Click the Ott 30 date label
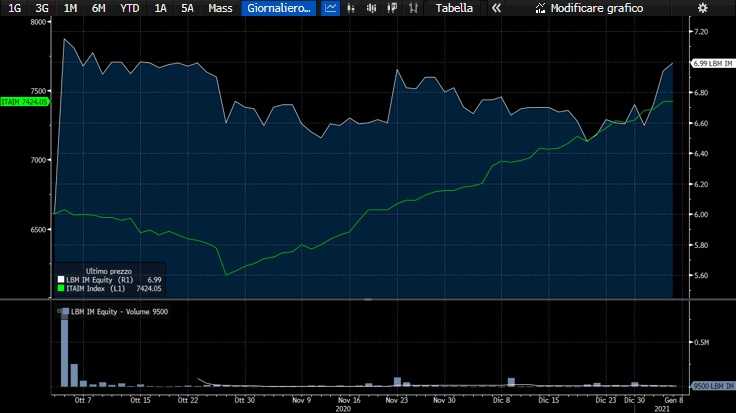737x413 pixels. [244, 400]
